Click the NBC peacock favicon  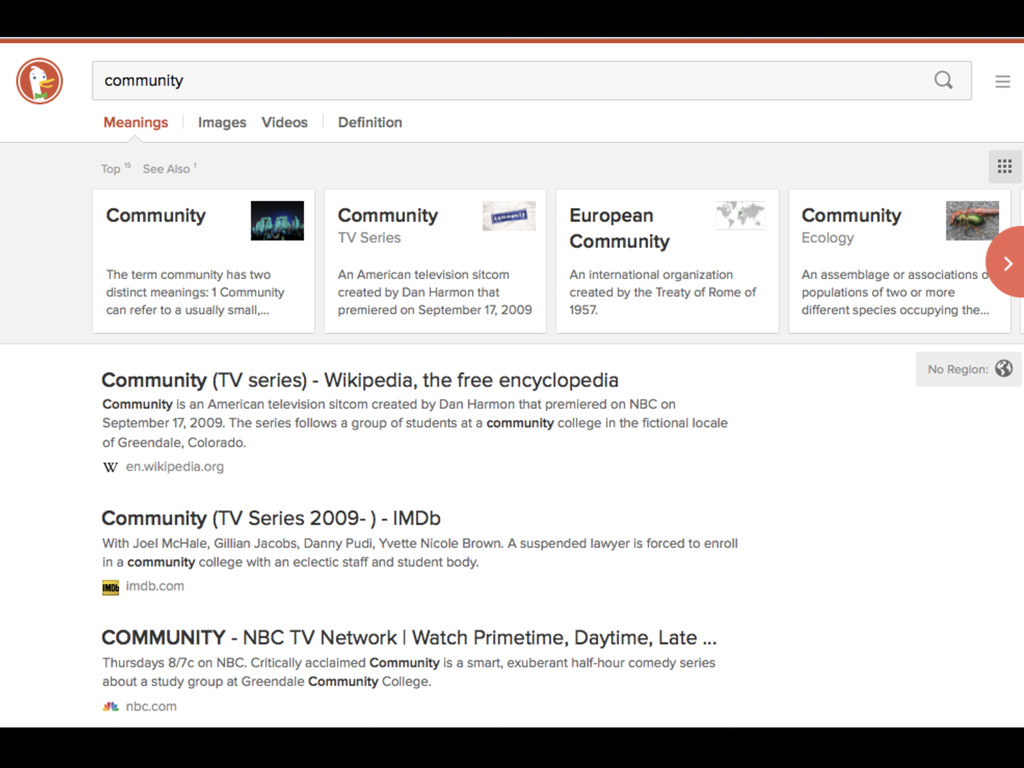point(110,707)
